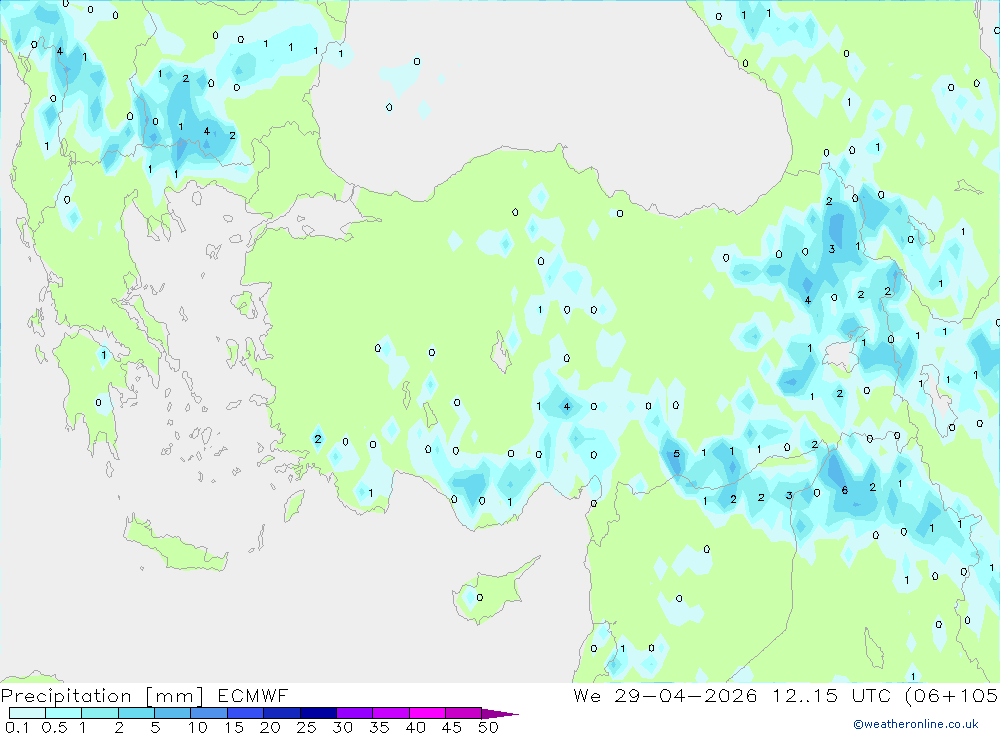Select the '(06+105' forecast offset text

point(952,696)
